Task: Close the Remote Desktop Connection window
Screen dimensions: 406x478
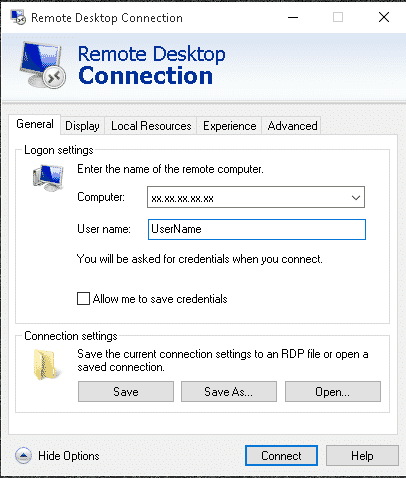Action: (384, 17)
